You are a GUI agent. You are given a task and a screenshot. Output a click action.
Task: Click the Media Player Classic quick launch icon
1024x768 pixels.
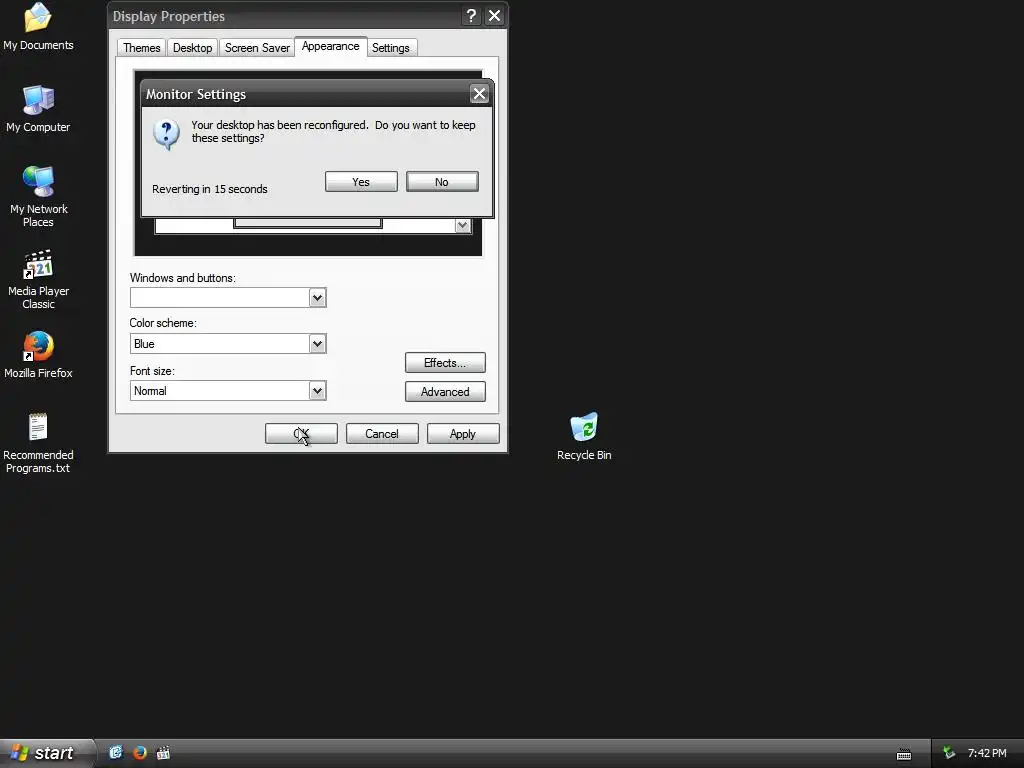(x=163, y=752)
